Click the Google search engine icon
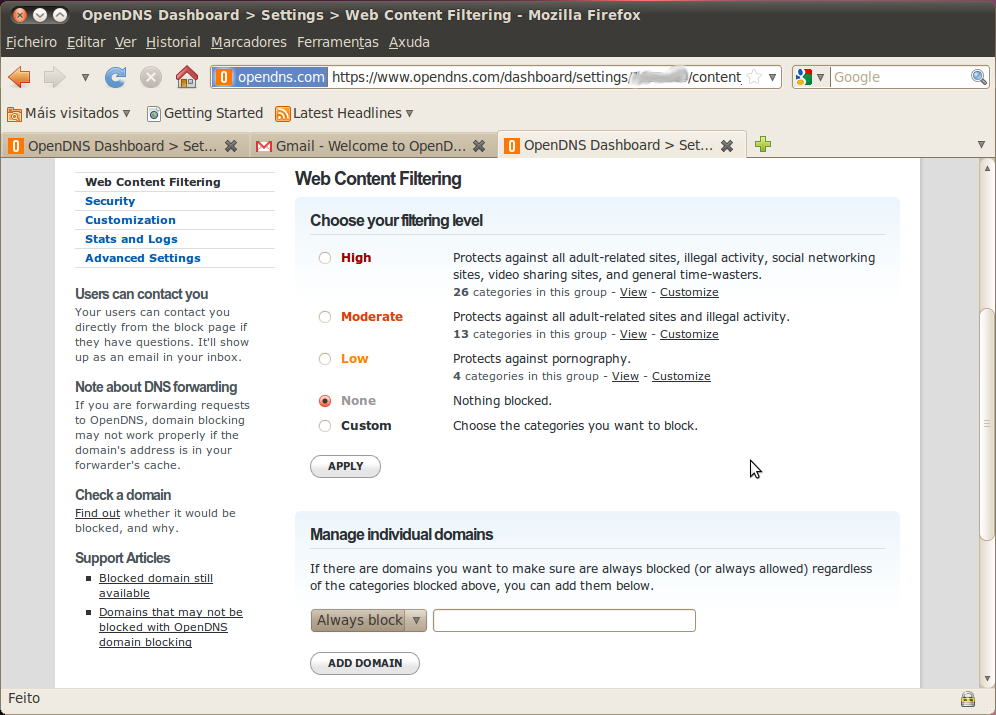 (x=803, y=77)
